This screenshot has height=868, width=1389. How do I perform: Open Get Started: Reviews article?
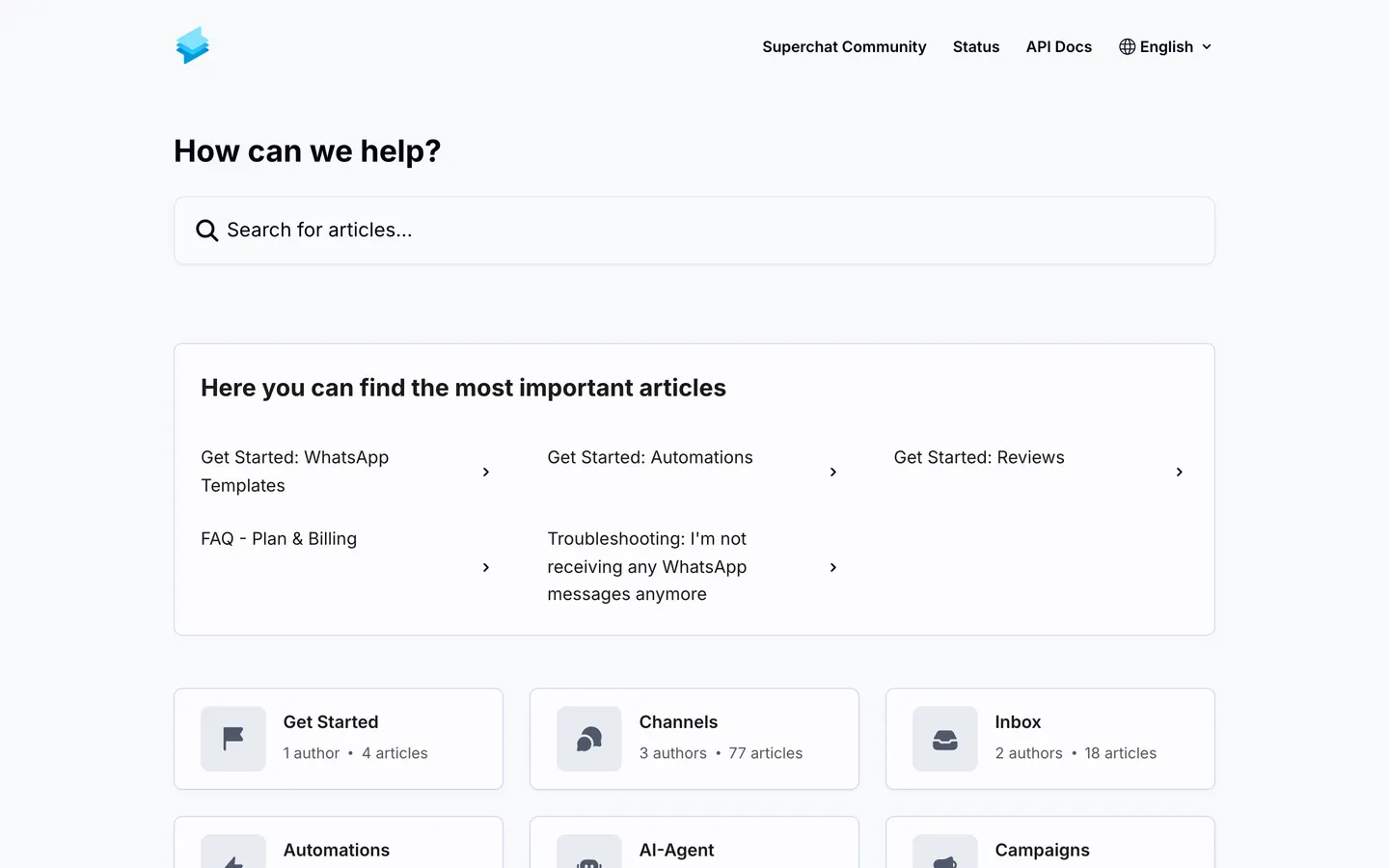point(979,457)
